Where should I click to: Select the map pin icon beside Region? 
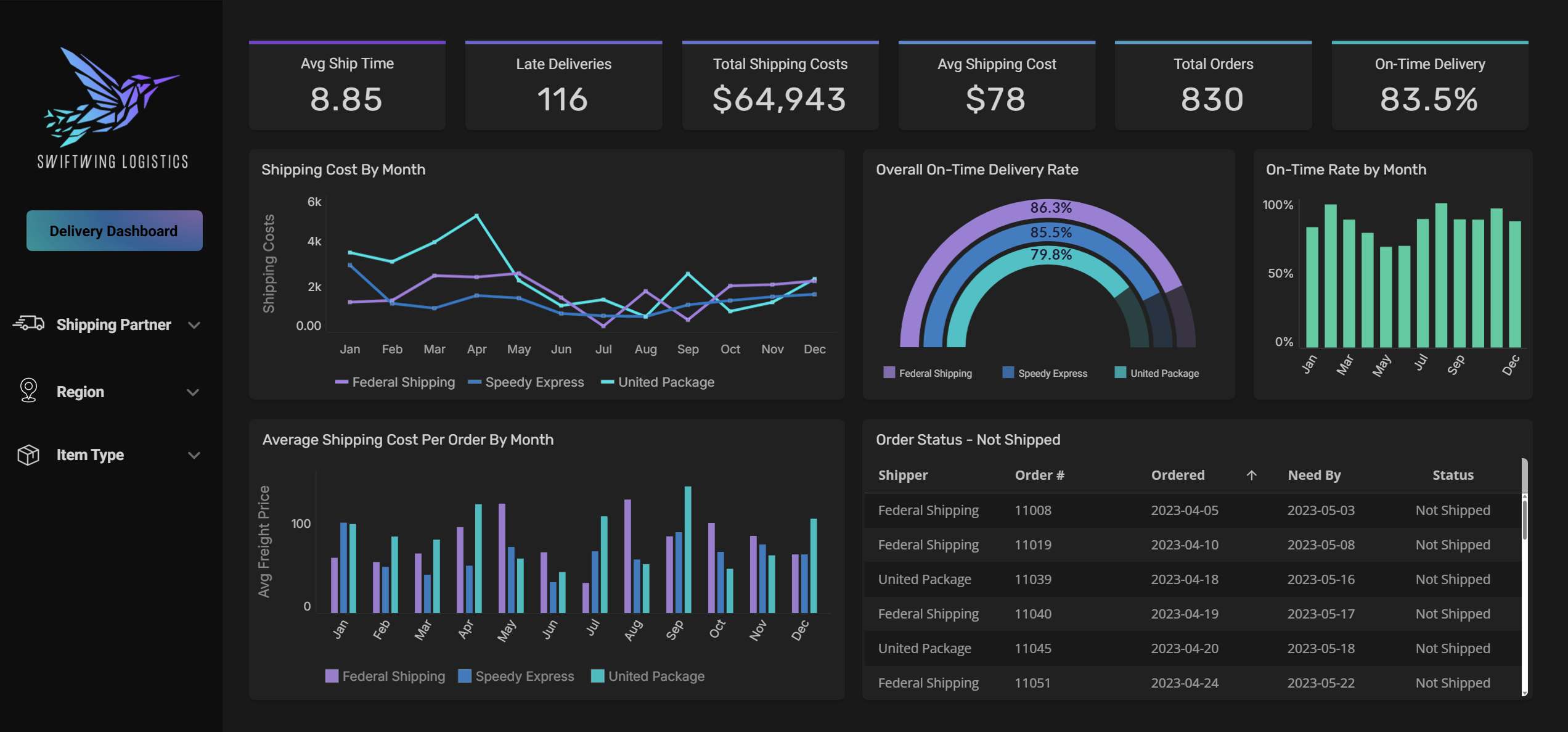28,391
